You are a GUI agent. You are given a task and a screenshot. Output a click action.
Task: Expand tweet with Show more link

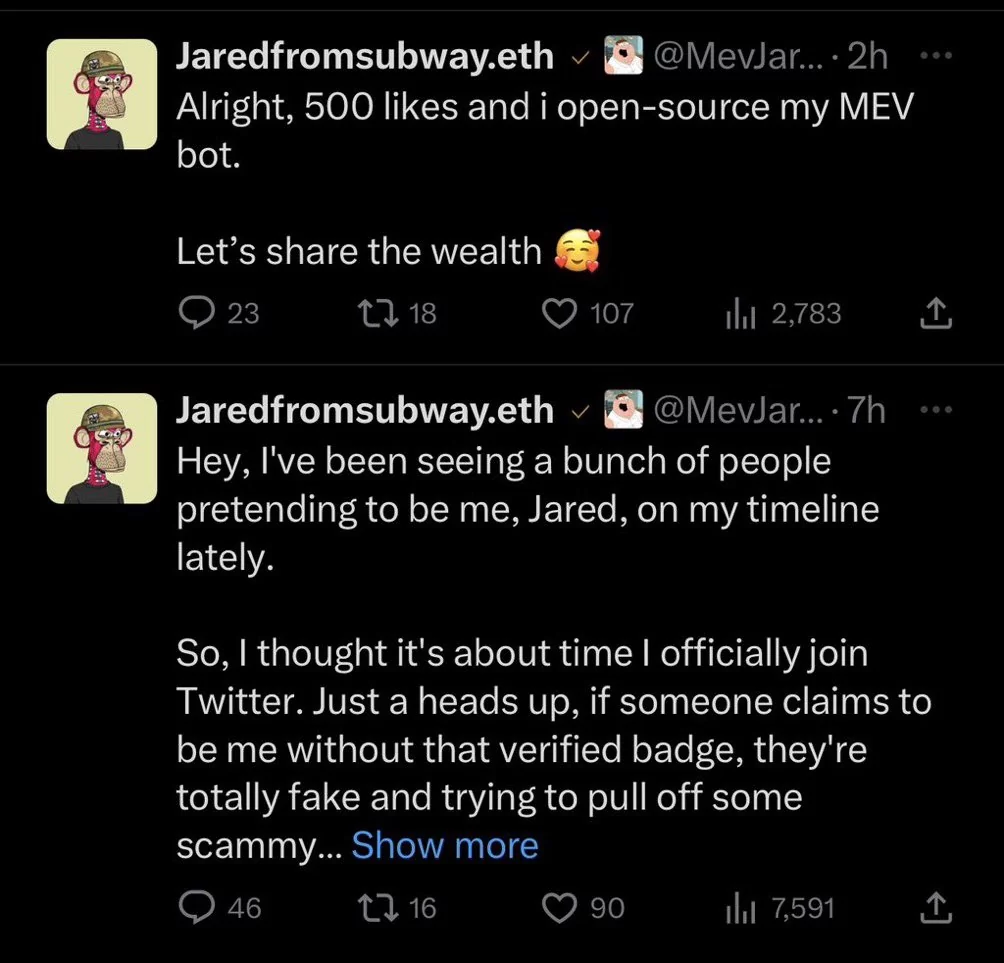click(x=445, y=846)
